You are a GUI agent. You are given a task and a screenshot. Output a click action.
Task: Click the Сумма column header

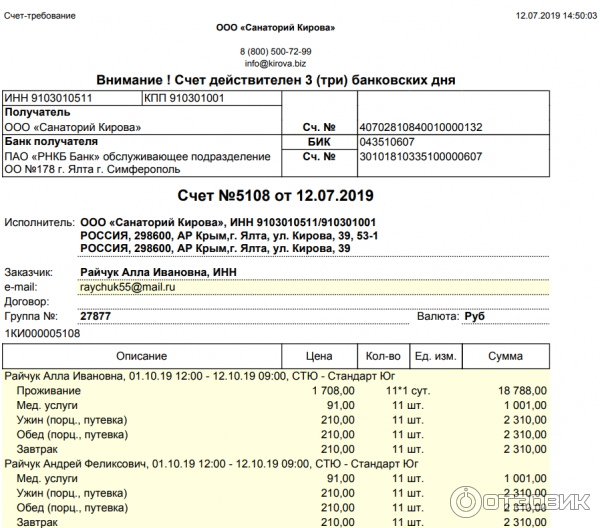[505, 356]
